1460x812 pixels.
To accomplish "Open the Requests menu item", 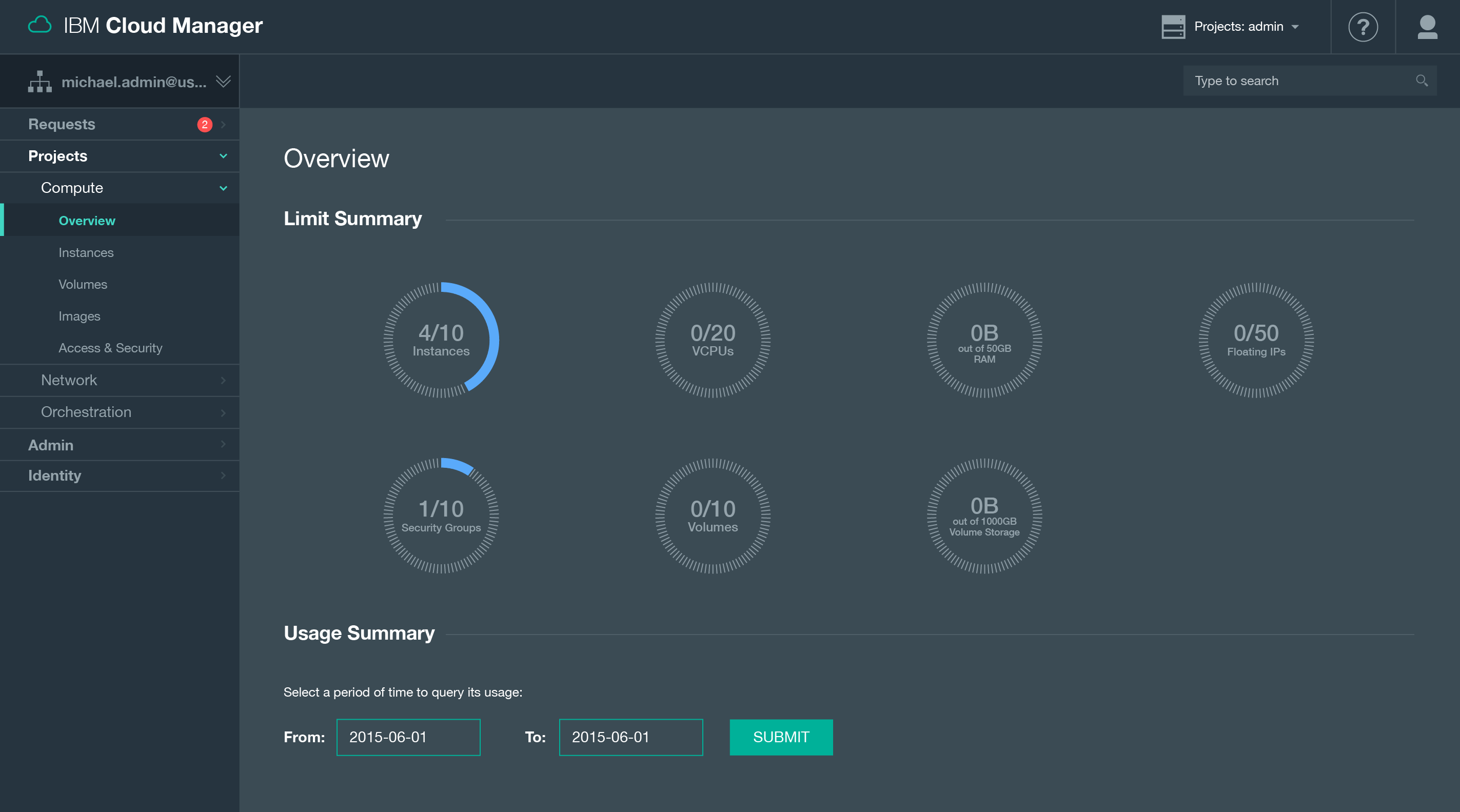I will [x=120, y=124].
